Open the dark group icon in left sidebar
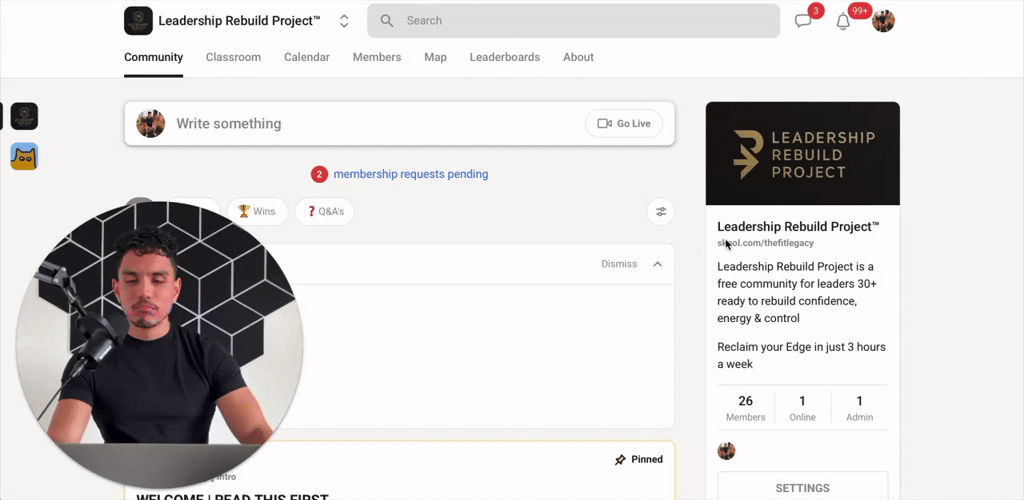Screen dimensions: 1024x500 tap(24, 116)
